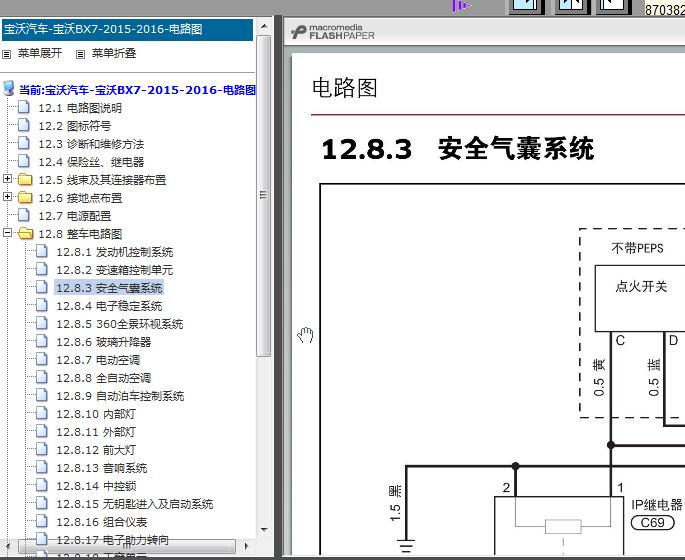Click the page icon of 12.8.6 玻璃升降器

(x=42, y=341)
